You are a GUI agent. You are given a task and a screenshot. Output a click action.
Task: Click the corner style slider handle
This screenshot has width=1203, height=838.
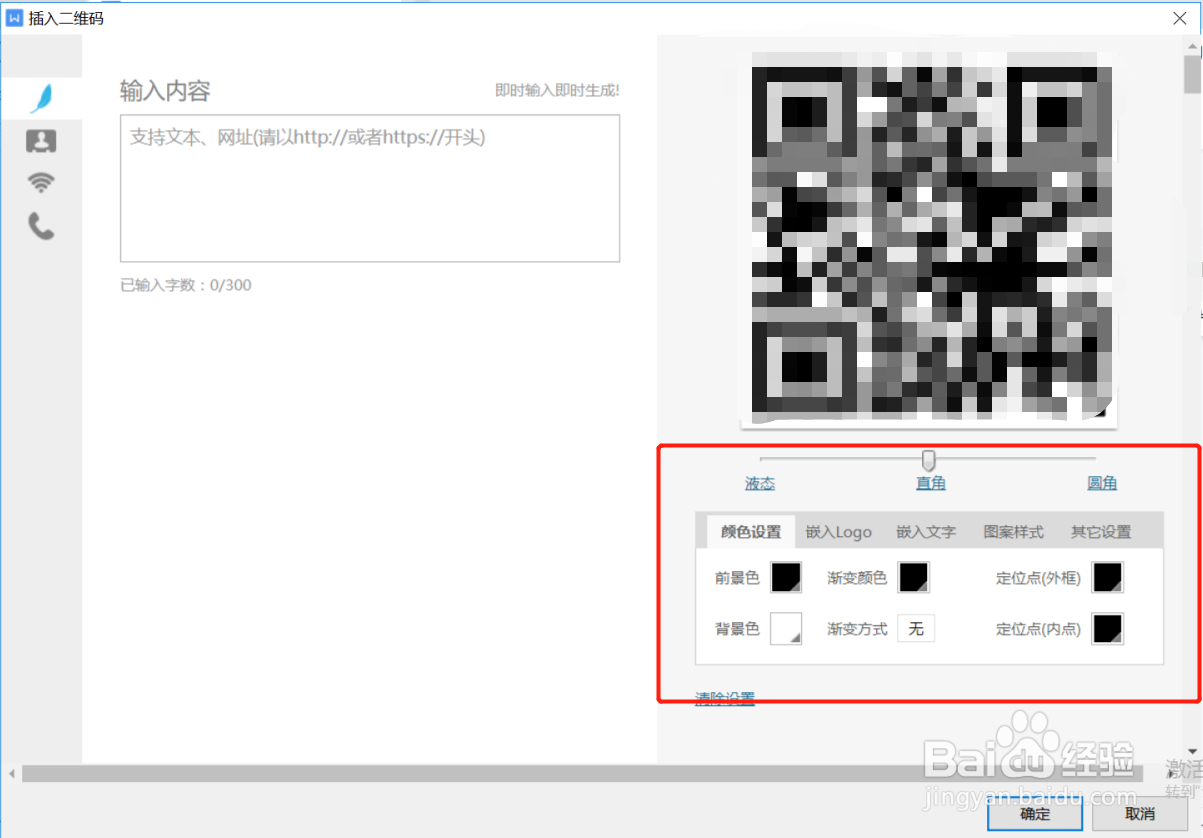pos(928,460)
